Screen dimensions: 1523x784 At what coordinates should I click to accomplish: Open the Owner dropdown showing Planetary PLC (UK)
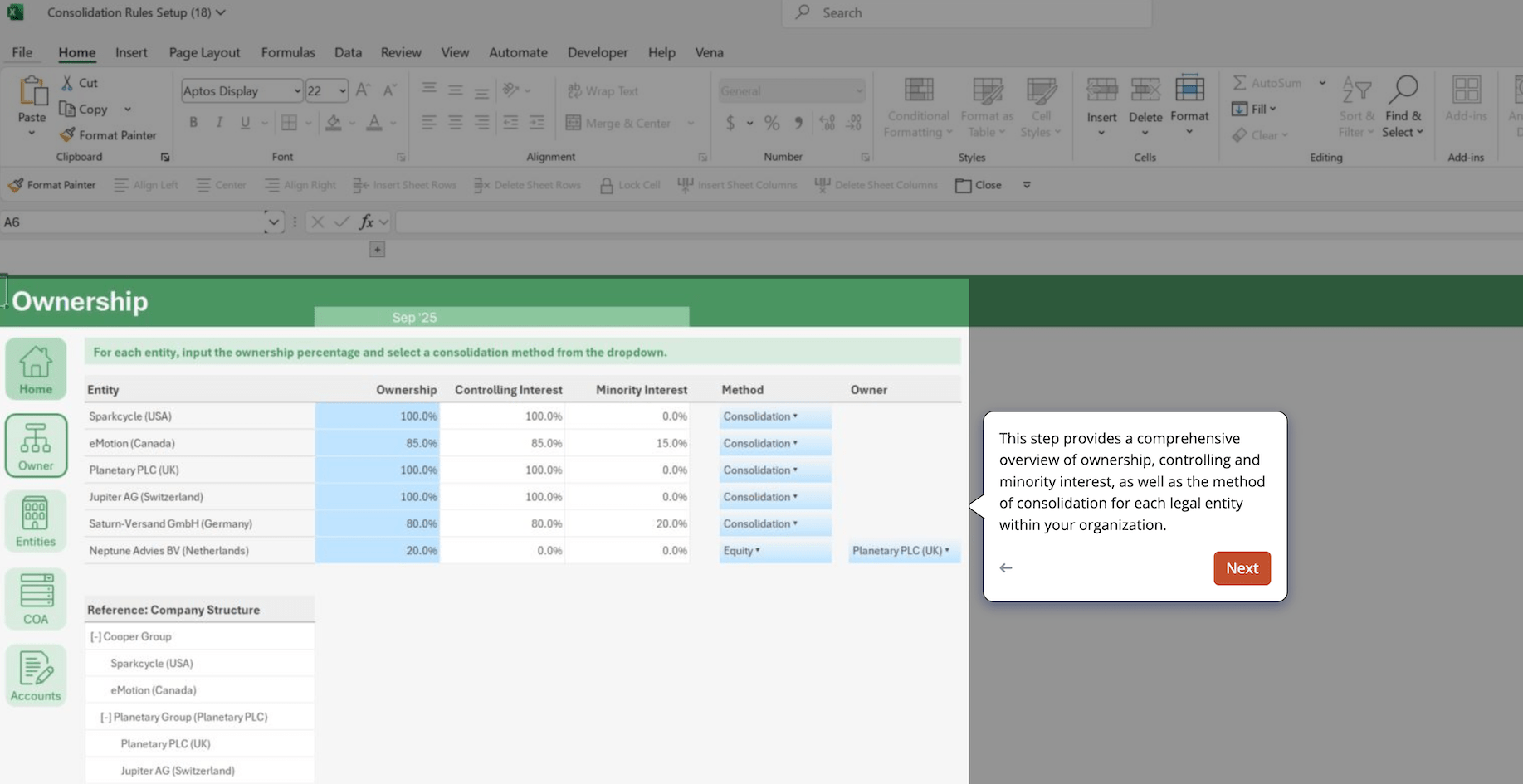(946, 551)
